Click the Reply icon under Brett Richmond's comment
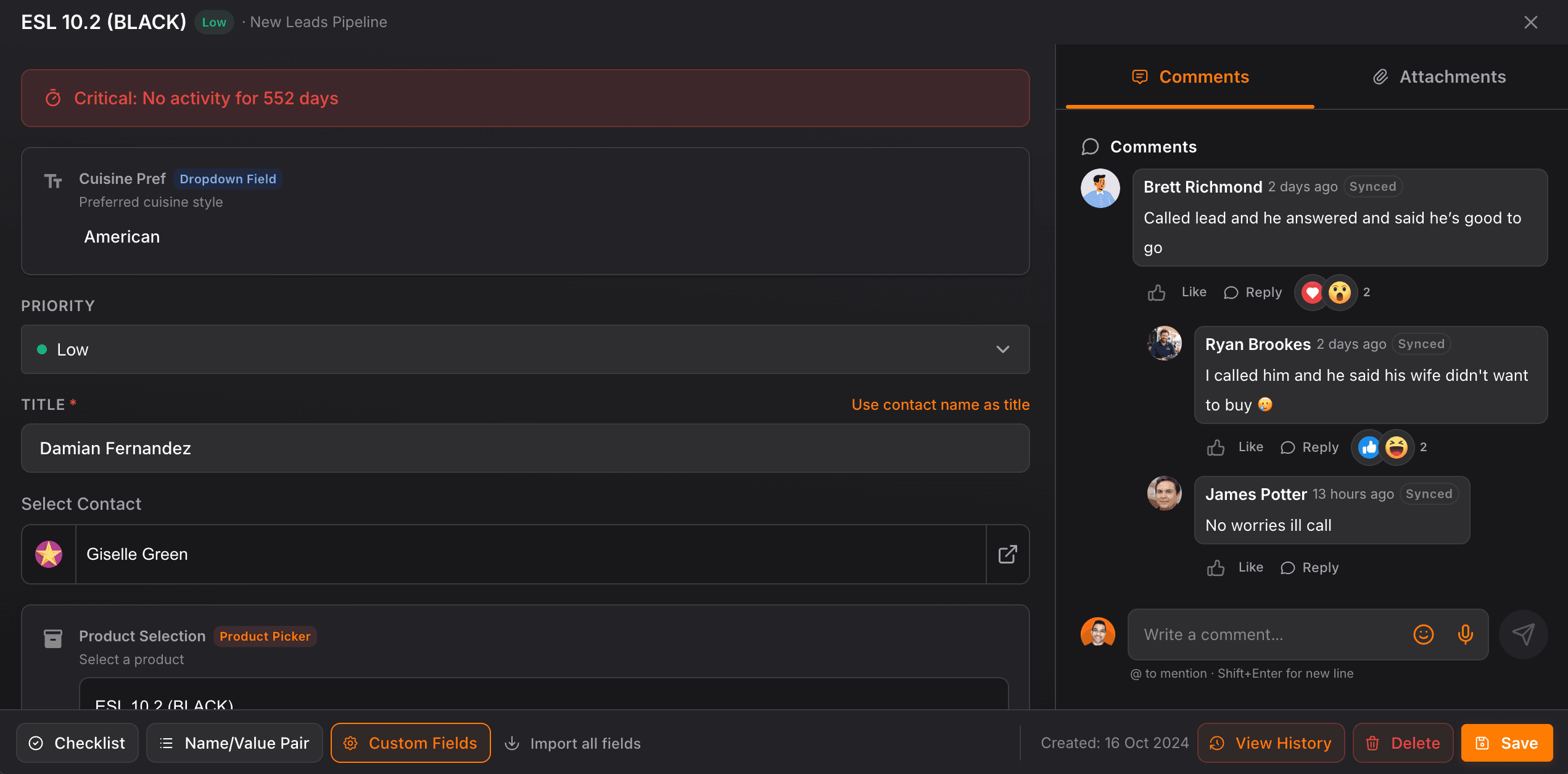 [1231, 293]
